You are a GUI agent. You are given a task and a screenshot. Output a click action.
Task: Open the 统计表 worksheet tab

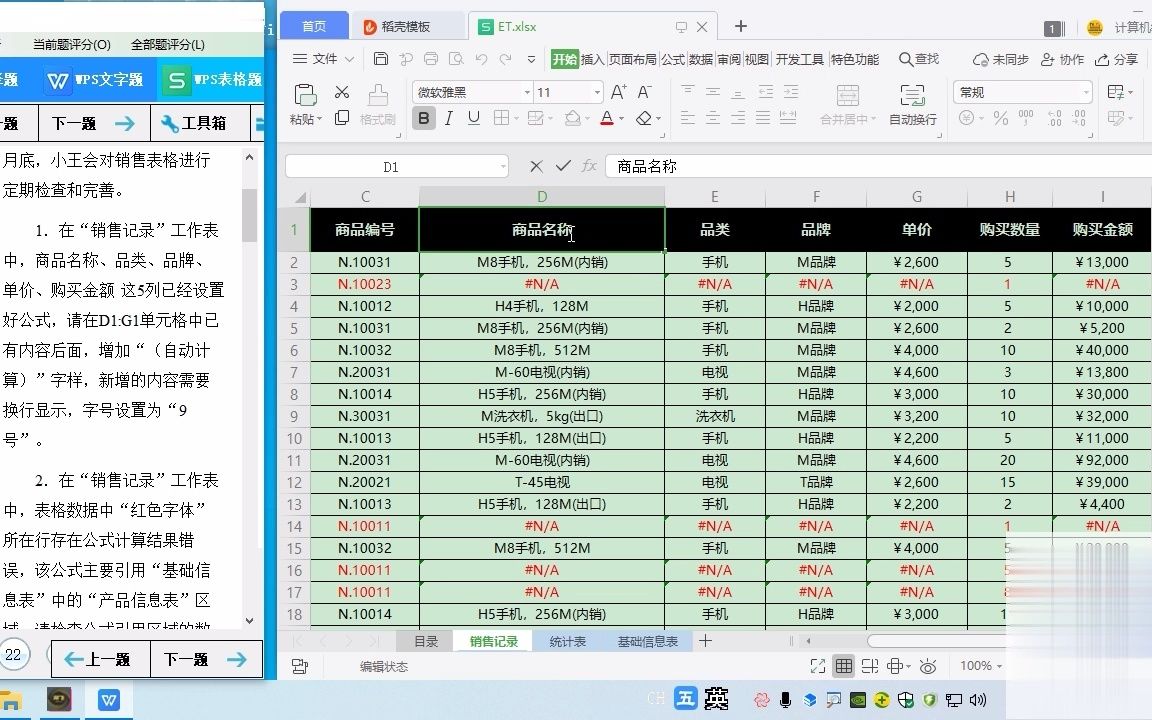567,641
